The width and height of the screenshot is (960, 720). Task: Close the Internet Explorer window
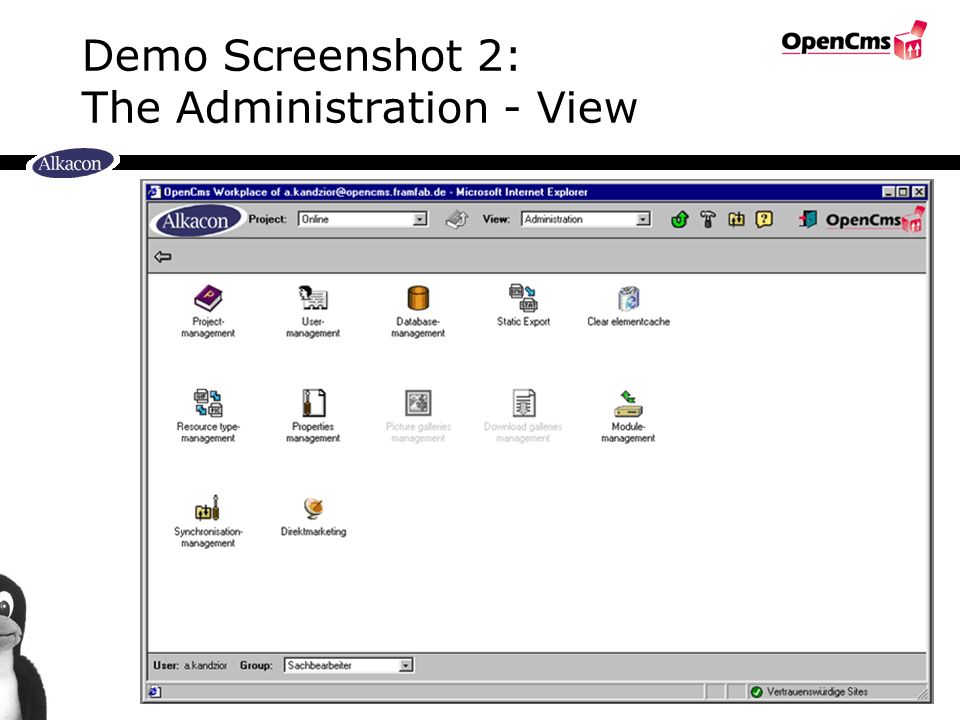pyautogui.click(x=918, y=192)
